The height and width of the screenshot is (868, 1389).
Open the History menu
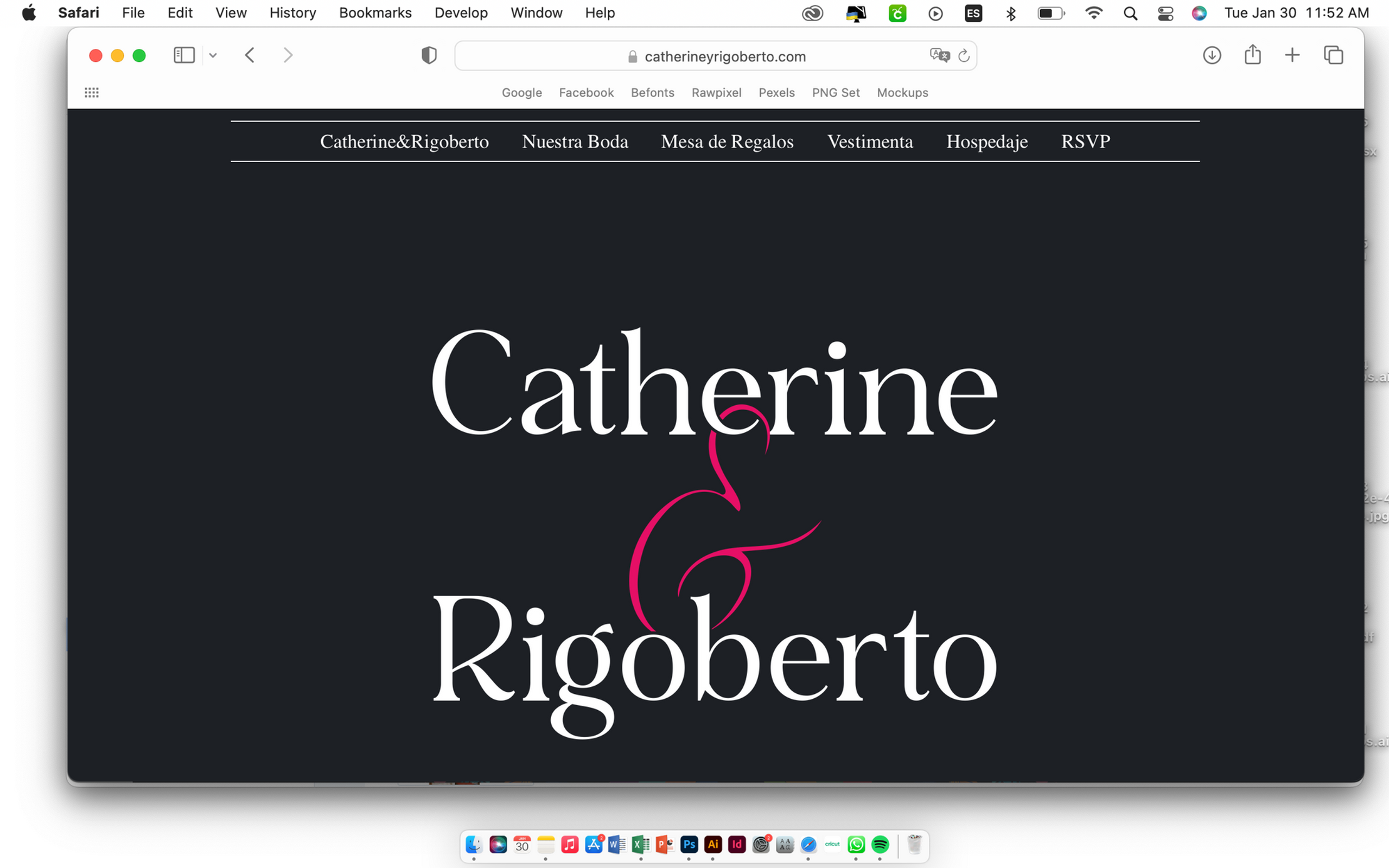pyautogui.click(x=292, y=12)
